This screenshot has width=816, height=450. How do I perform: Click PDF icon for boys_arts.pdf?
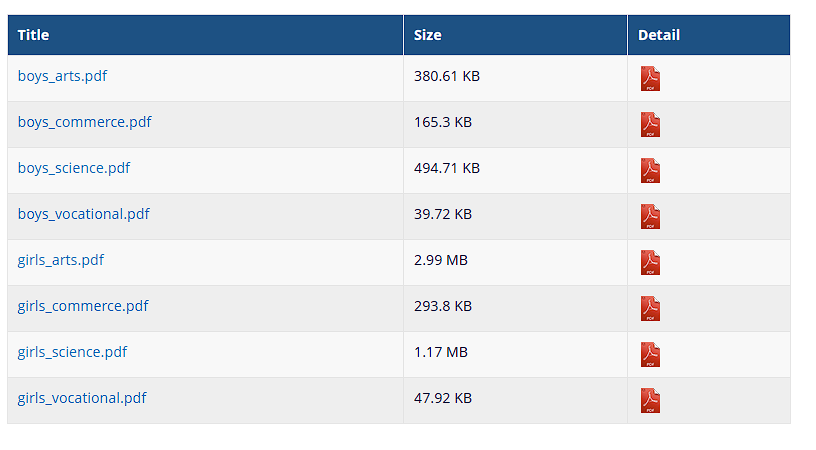[x=650, y=79]
